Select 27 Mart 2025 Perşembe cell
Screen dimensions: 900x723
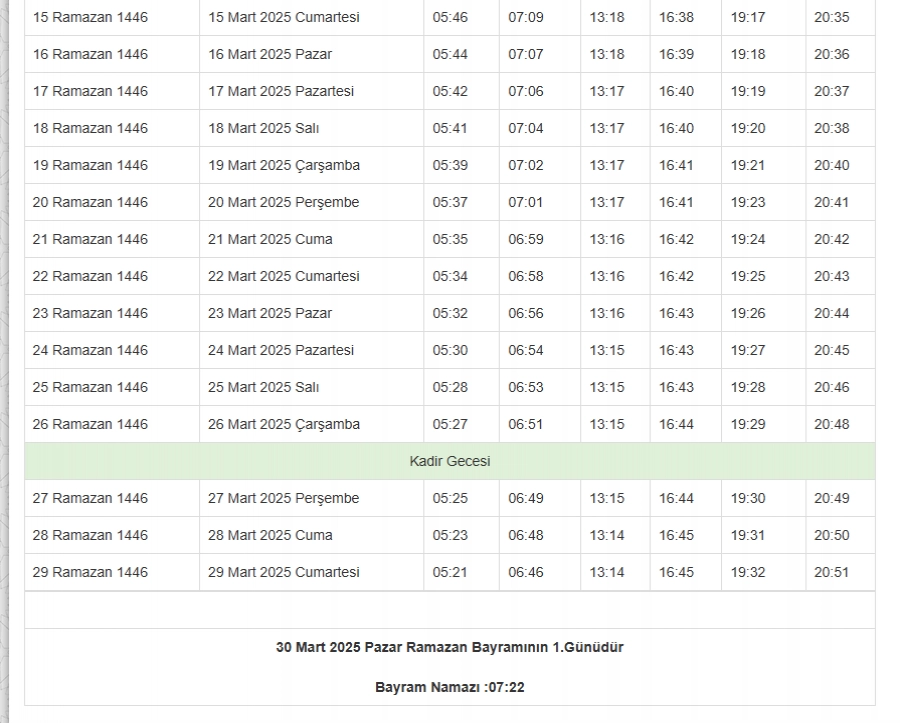[283, 498]
